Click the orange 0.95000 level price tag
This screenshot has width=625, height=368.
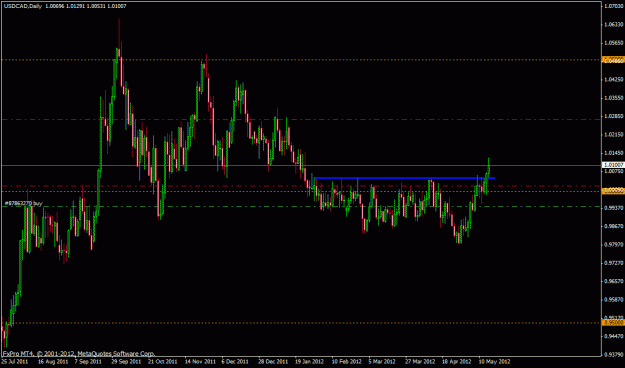point(613,323)
